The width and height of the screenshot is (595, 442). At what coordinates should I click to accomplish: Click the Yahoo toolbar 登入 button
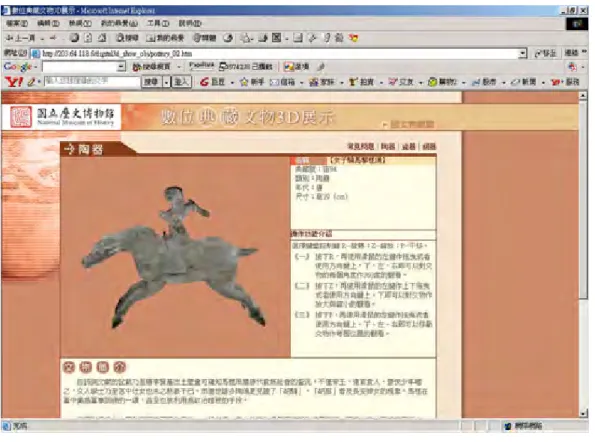coord(181,82)
